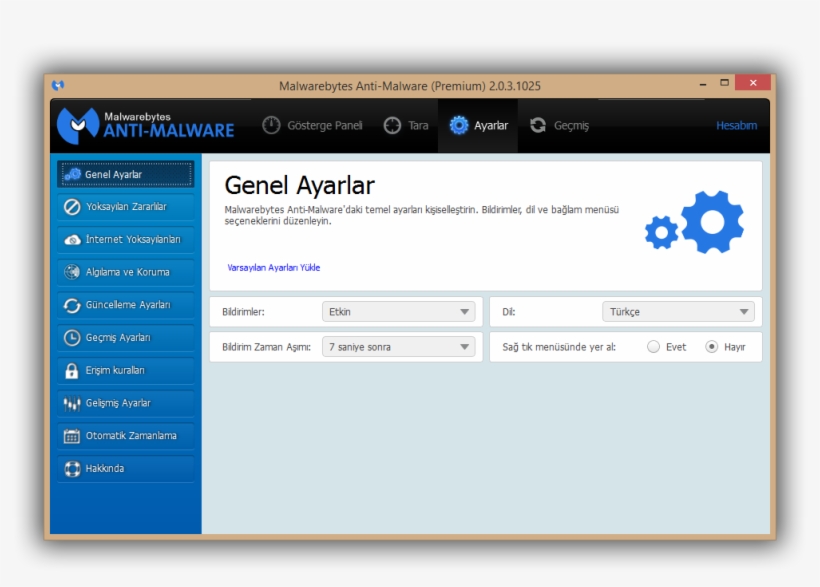
Task: Switch to the Gösterge Paneli tab
Action: [x=311, y=126]
